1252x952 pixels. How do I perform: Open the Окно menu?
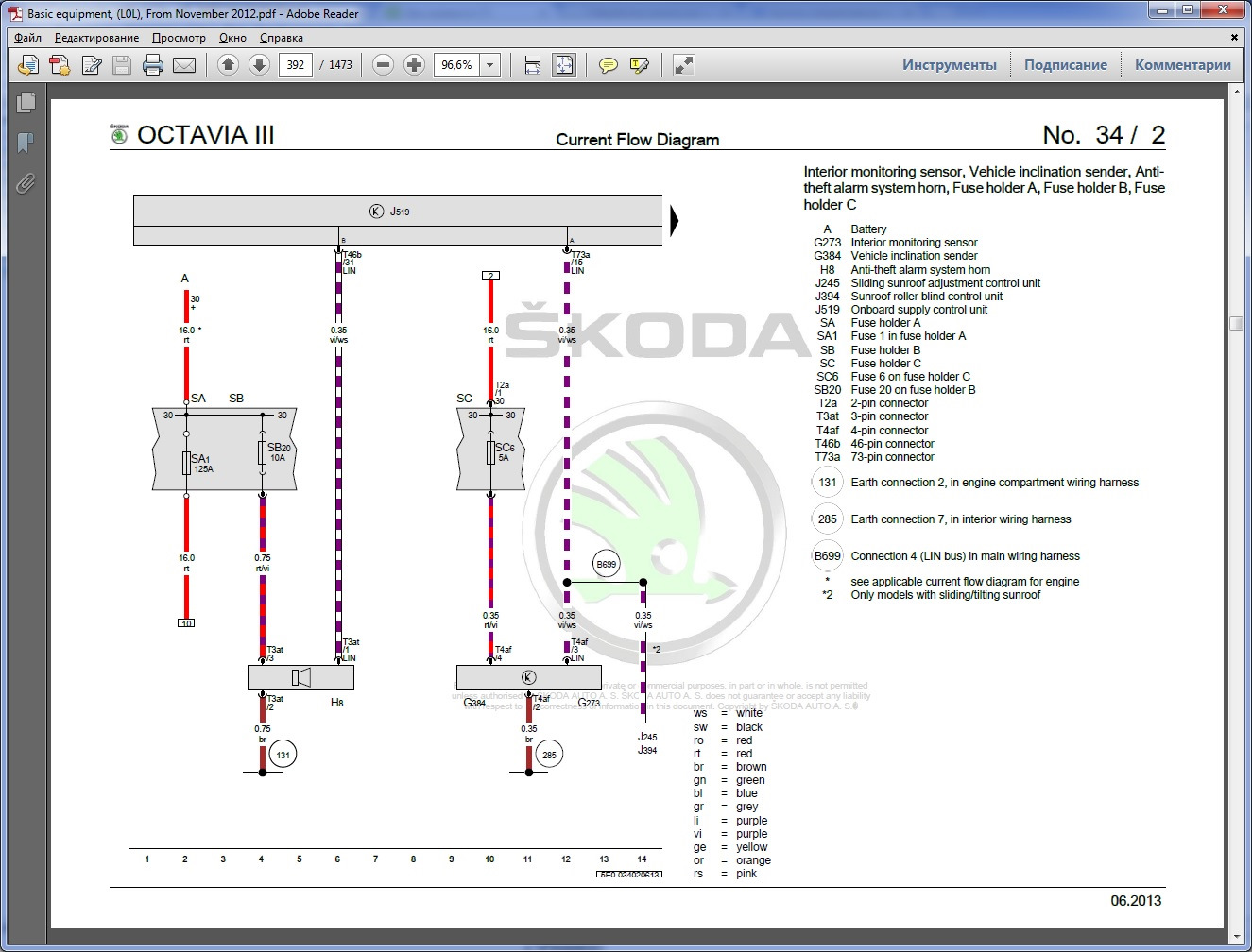pos(232,38)
